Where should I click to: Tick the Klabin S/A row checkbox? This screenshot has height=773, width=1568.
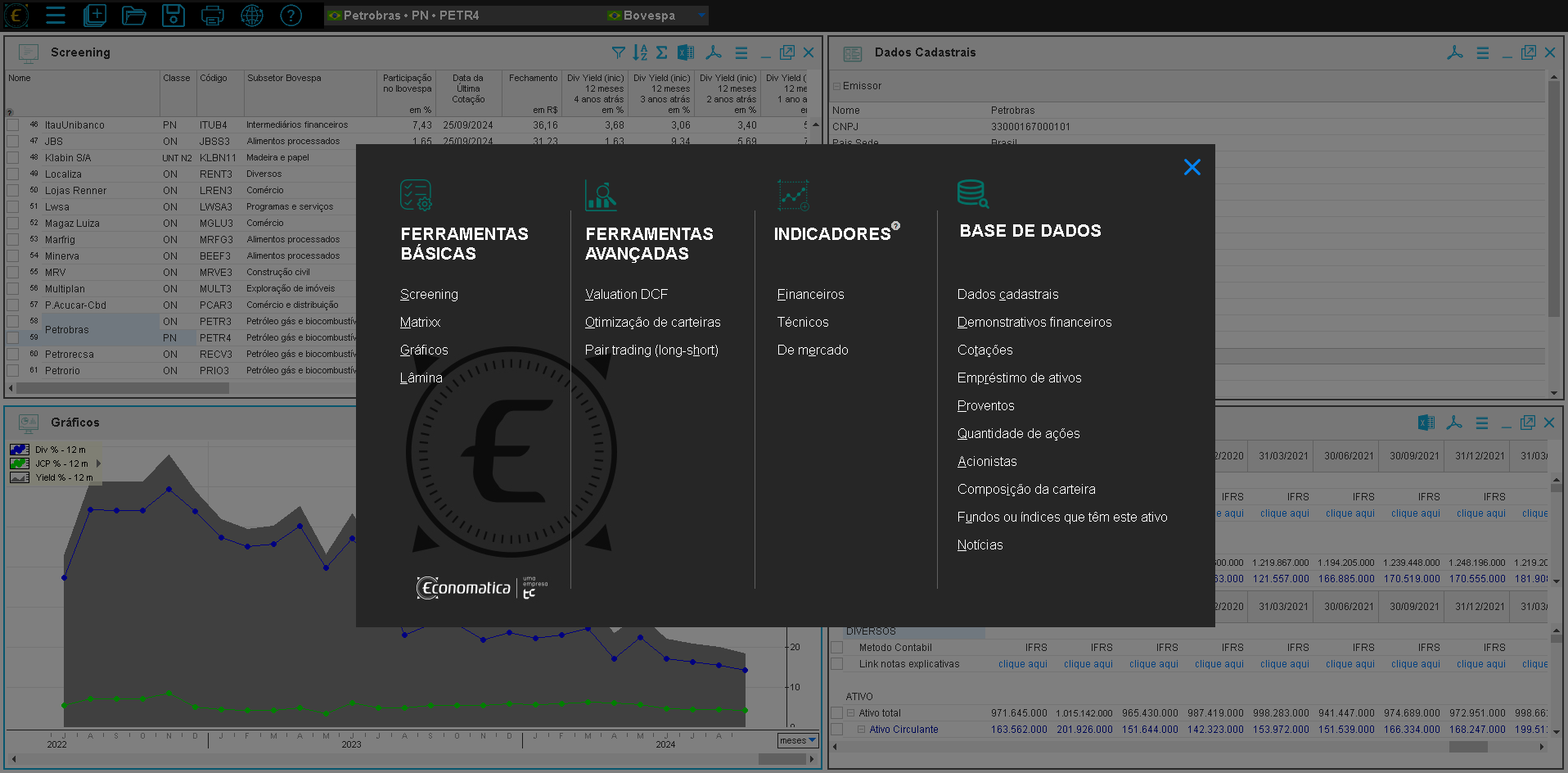(13, 158)
